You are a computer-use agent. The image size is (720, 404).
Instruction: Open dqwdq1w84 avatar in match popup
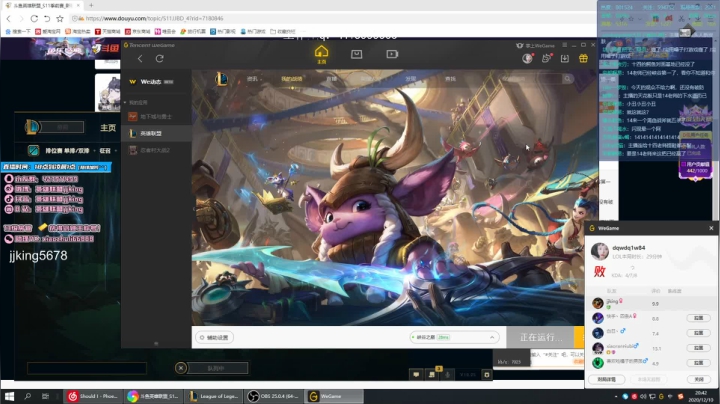[x=599, y=252]
